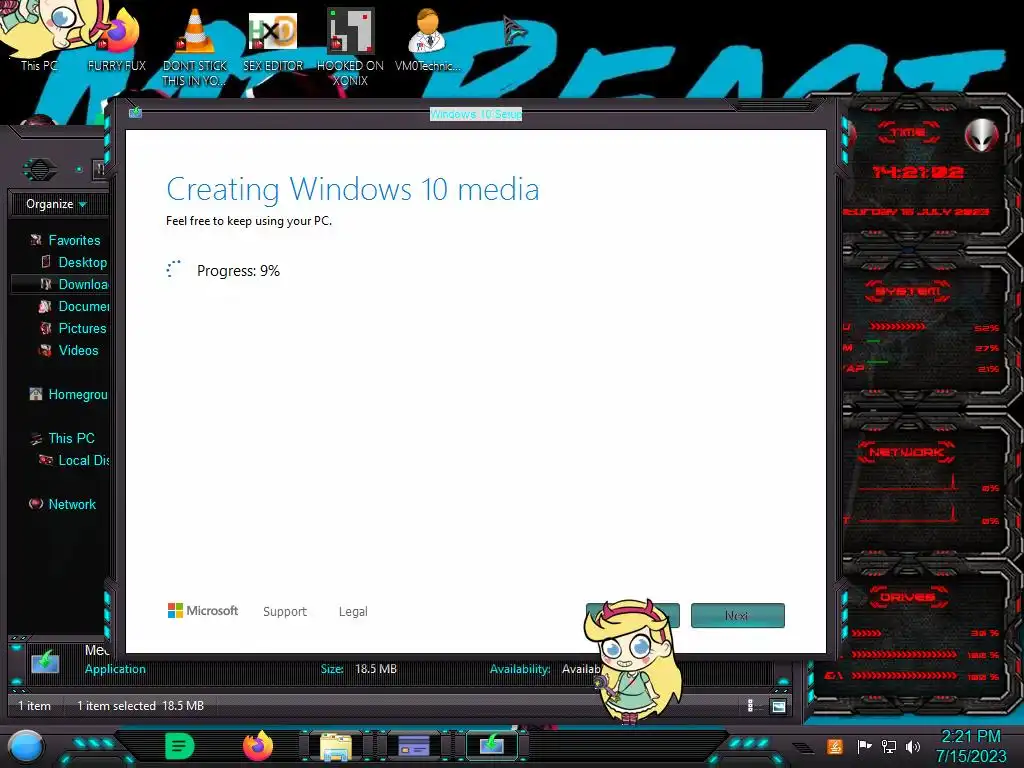Click the network icon in the system tray

pos(889,746)
